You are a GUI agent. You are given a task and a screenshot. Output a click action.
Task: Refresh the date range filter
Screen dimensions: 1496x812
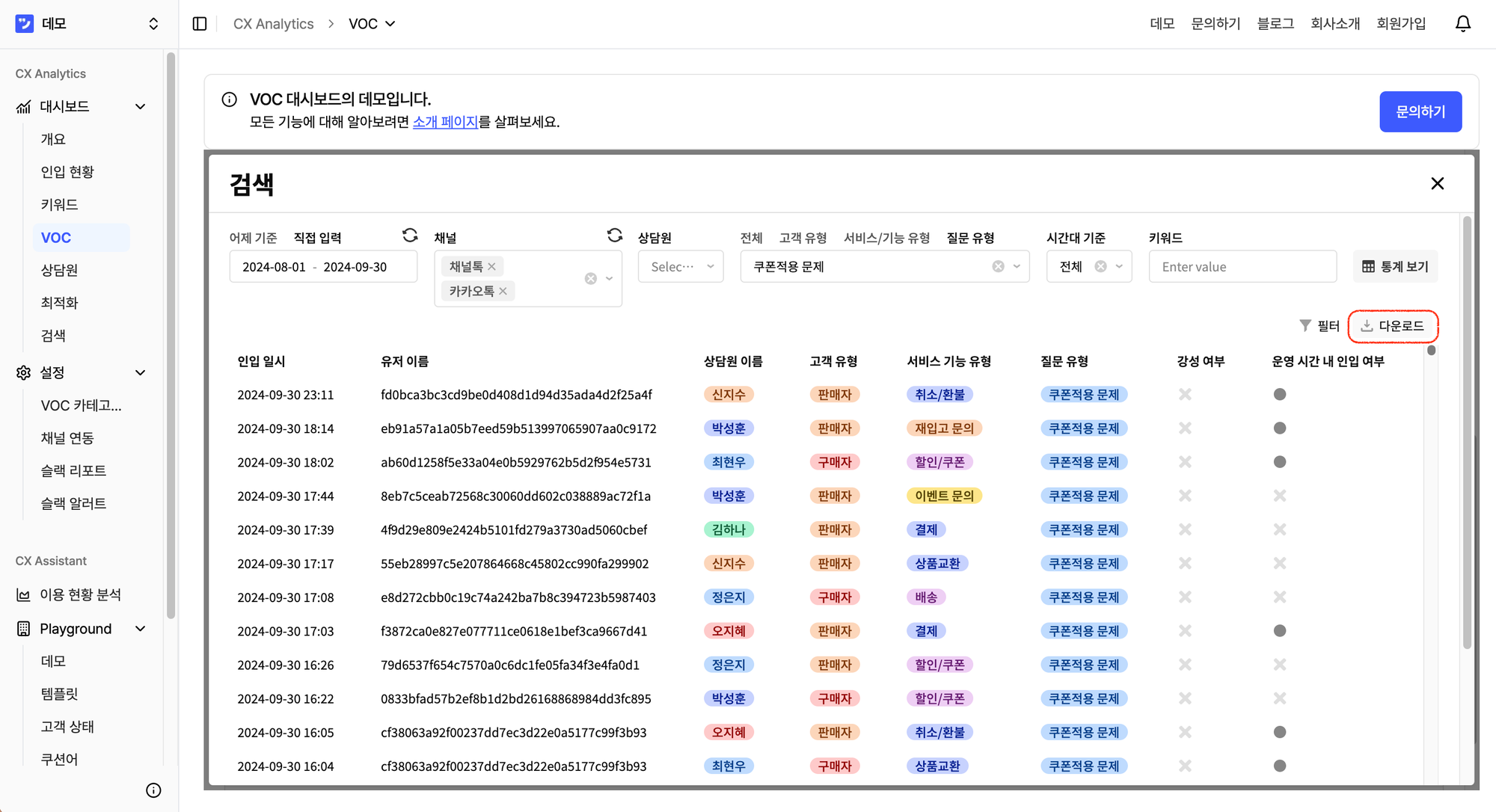(410, 235)
